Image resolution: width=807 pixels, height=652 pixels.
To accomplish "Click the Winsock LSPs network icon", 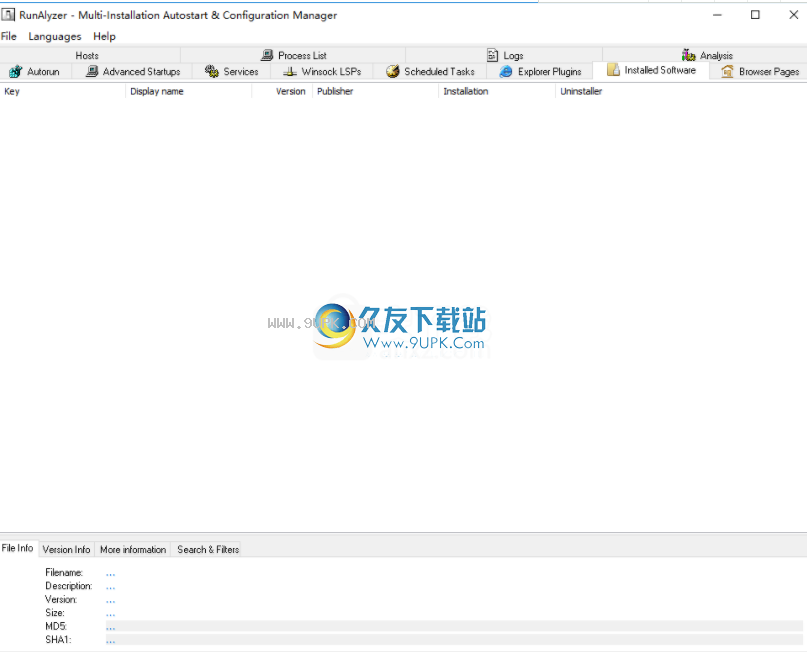I will coord(290,72).
